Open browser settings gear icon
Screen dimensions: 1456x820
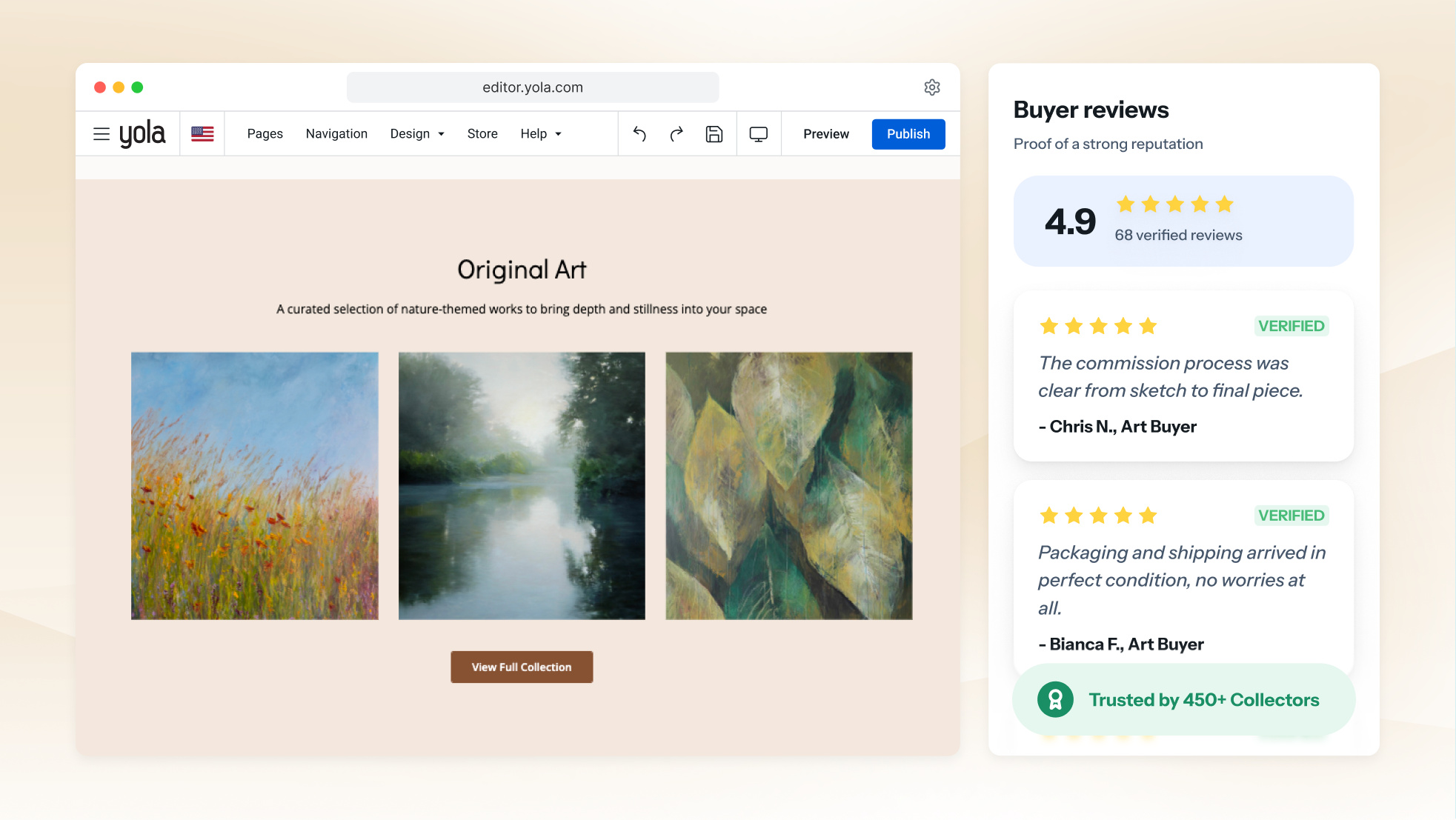point(932,87)
